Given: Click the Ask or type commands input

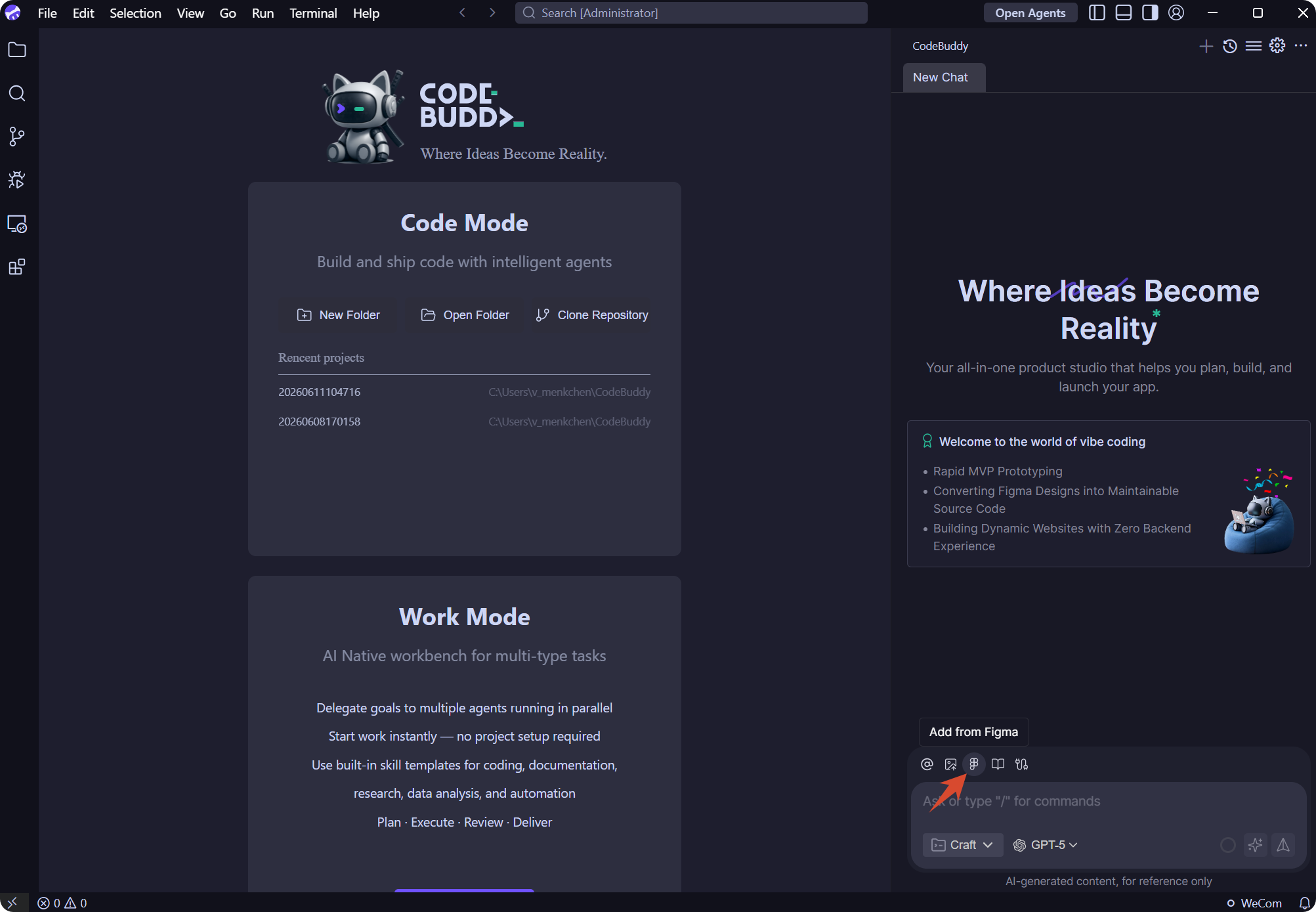Looking at the screenshot, I should point(1109,802).
